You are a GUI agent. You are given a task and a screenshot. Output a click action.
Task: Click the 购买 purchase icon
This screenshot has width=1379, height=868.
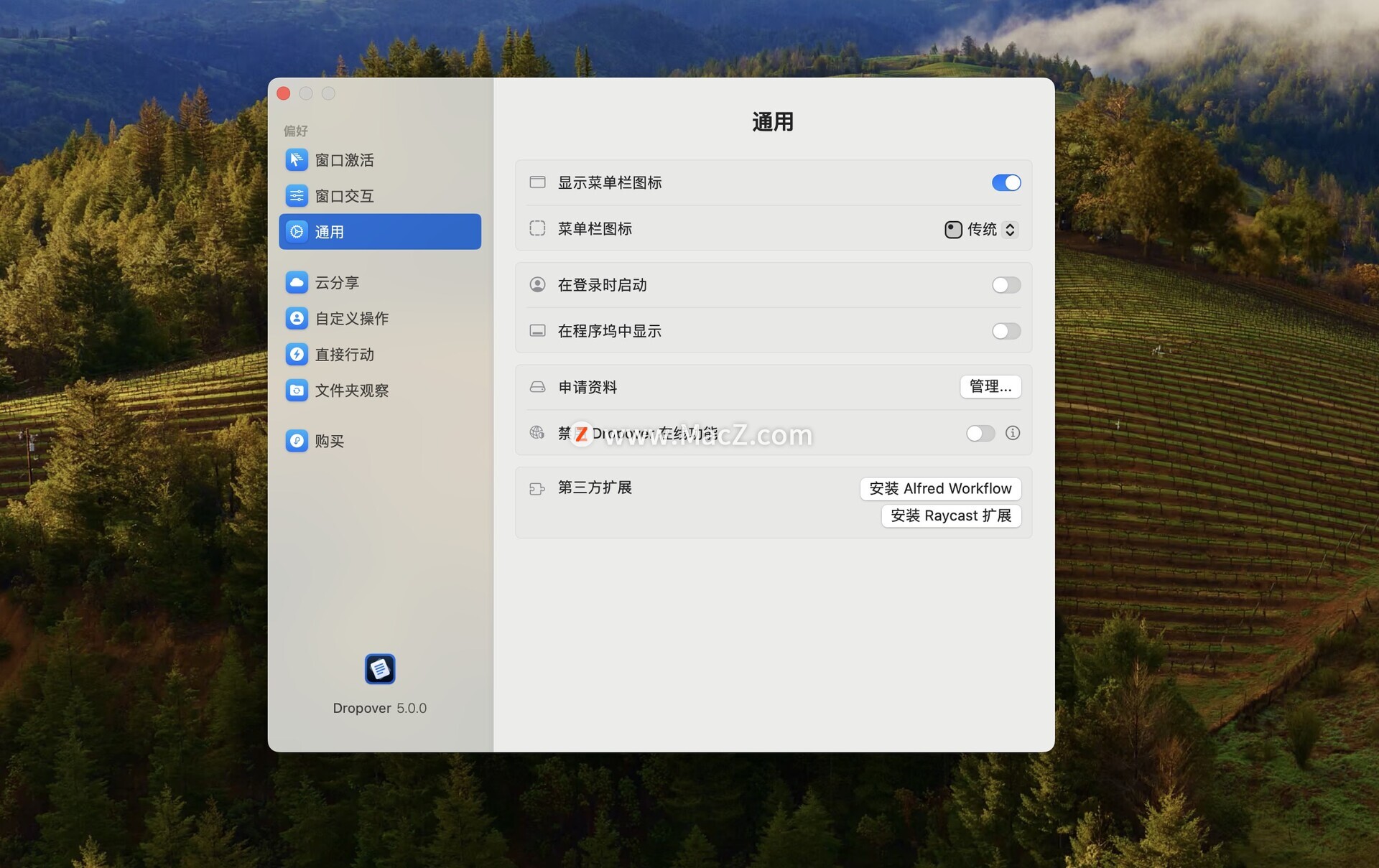pos(297,440)
